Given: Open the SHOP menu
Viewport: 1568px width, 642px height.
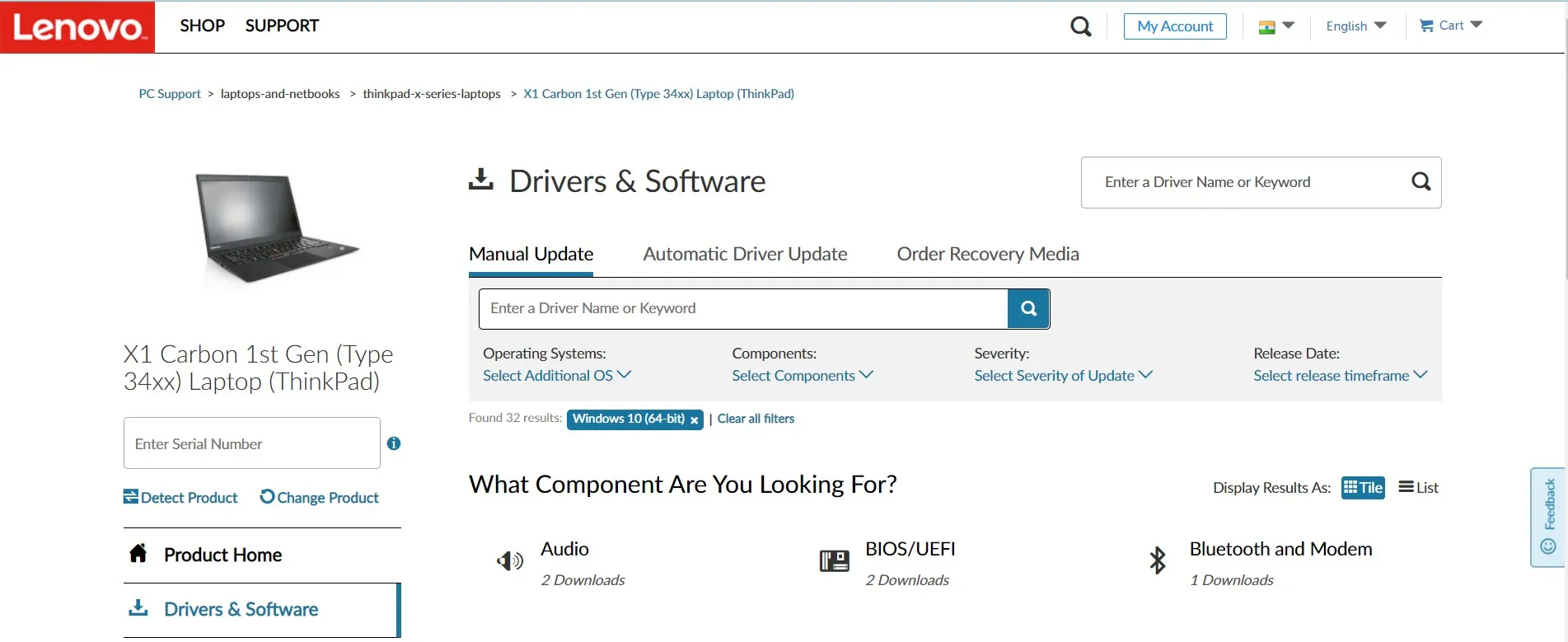Looking at the screenshot, I should 202,26.
